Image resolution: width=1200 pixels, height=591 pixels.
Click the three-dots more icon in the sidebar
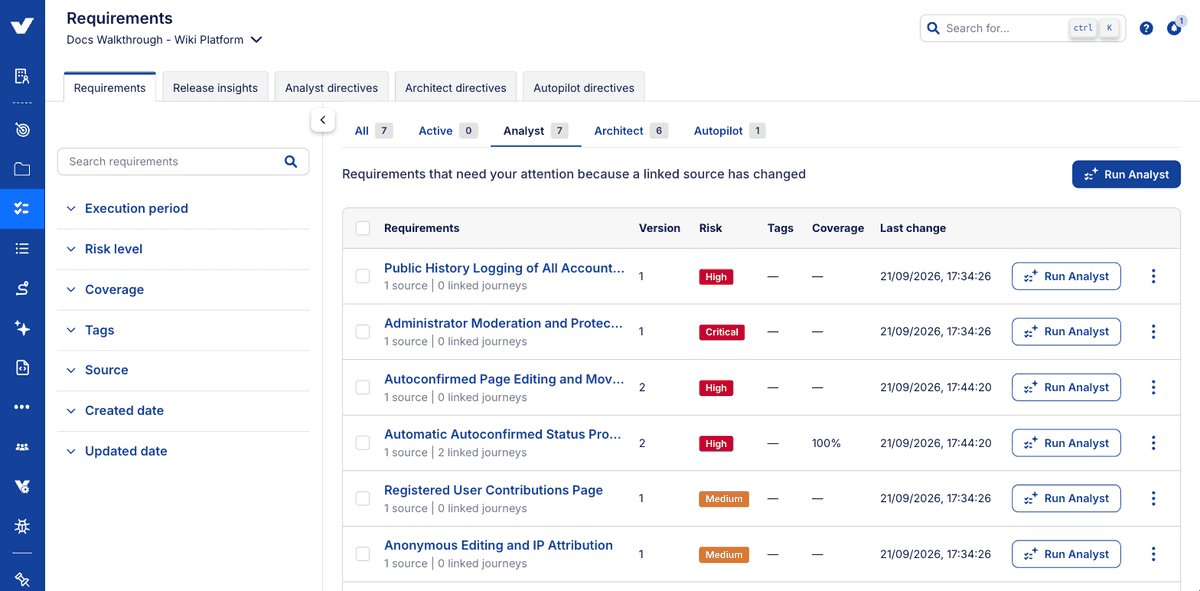pos(22,407)
